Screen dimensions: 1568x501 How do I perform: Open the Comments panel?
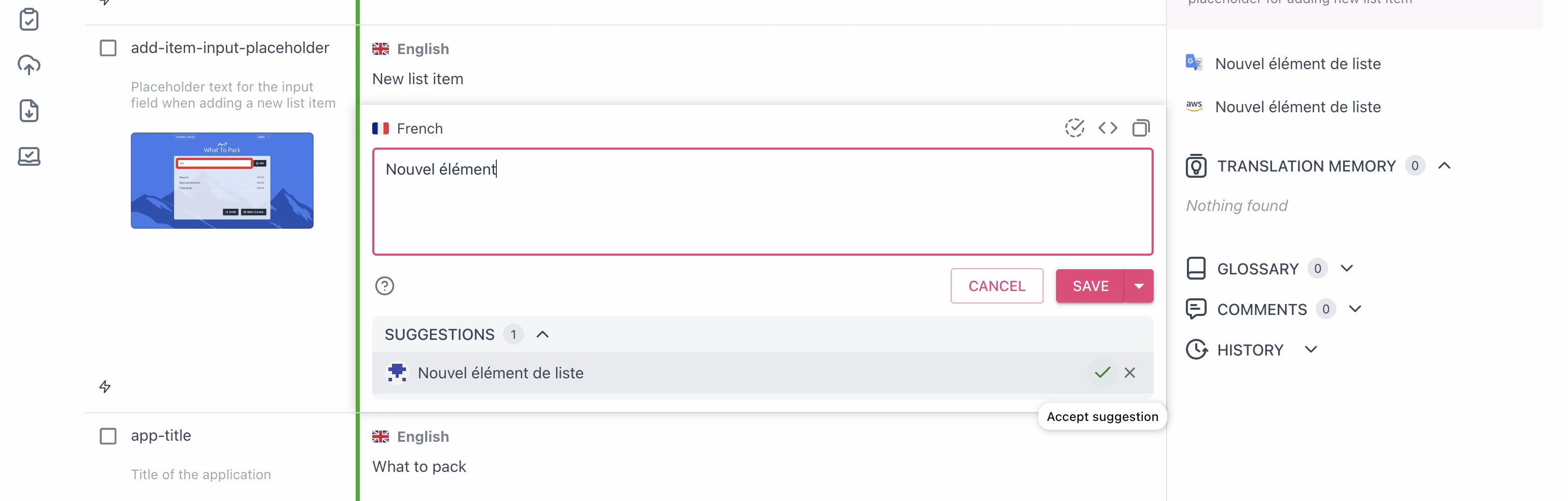click(x=1355, y=309)
